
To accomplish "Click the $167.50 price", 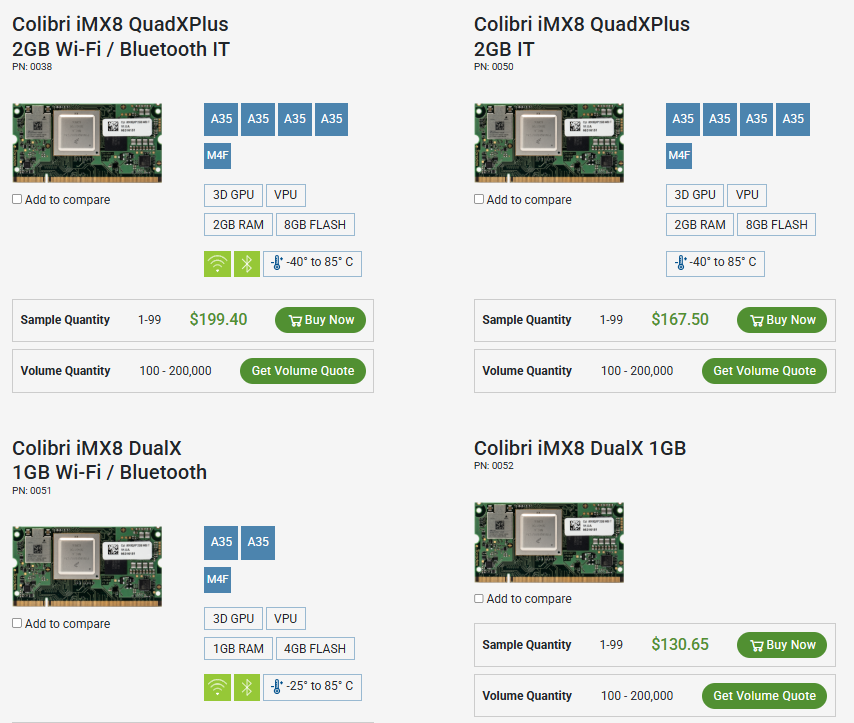I will pyautogui.click(x=680, y=319).
